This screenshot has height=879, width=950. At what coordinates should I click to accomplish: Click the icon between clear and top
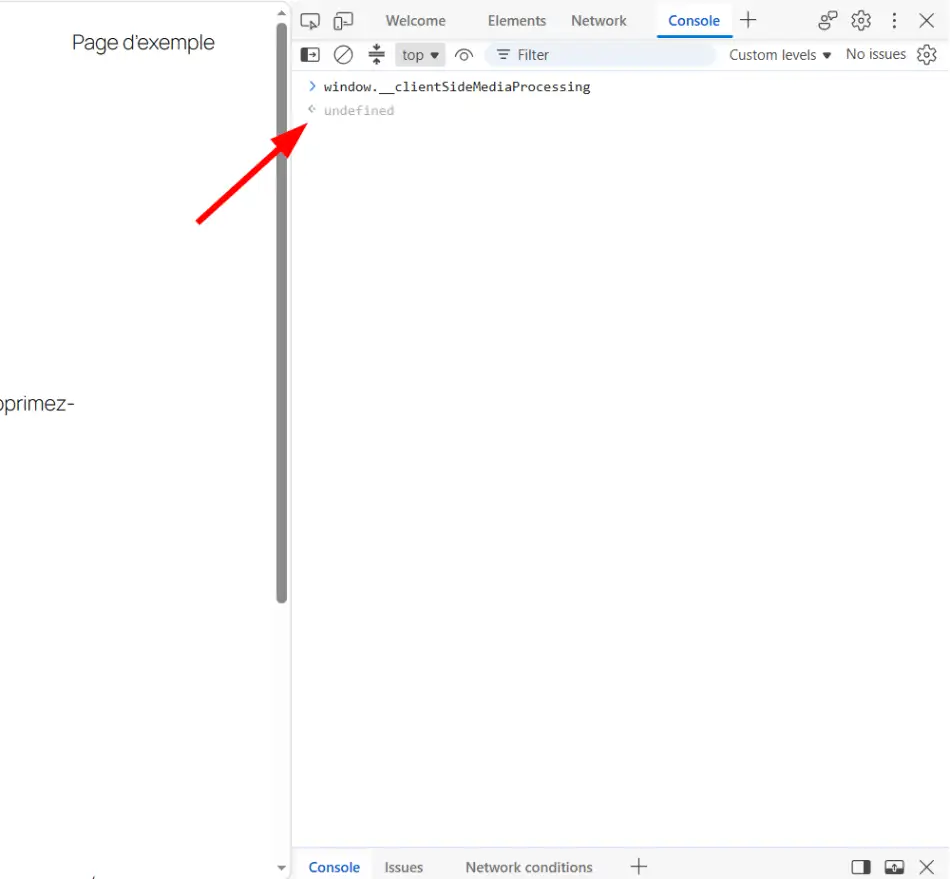tap(376, 55)
